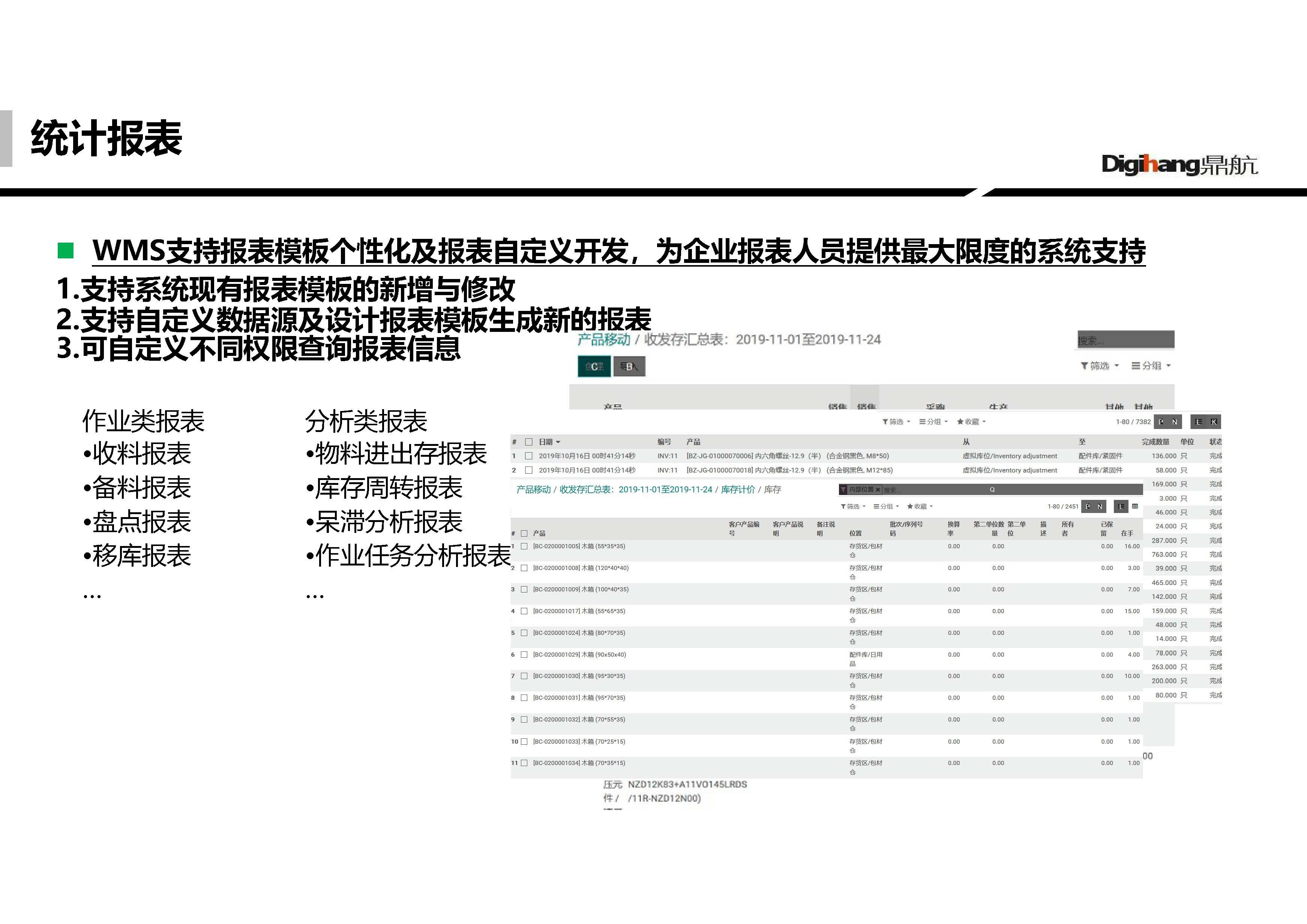Select all rows in the 库存 product list
The width and height of the screenshot is (1307, 924).
(524, 534)
